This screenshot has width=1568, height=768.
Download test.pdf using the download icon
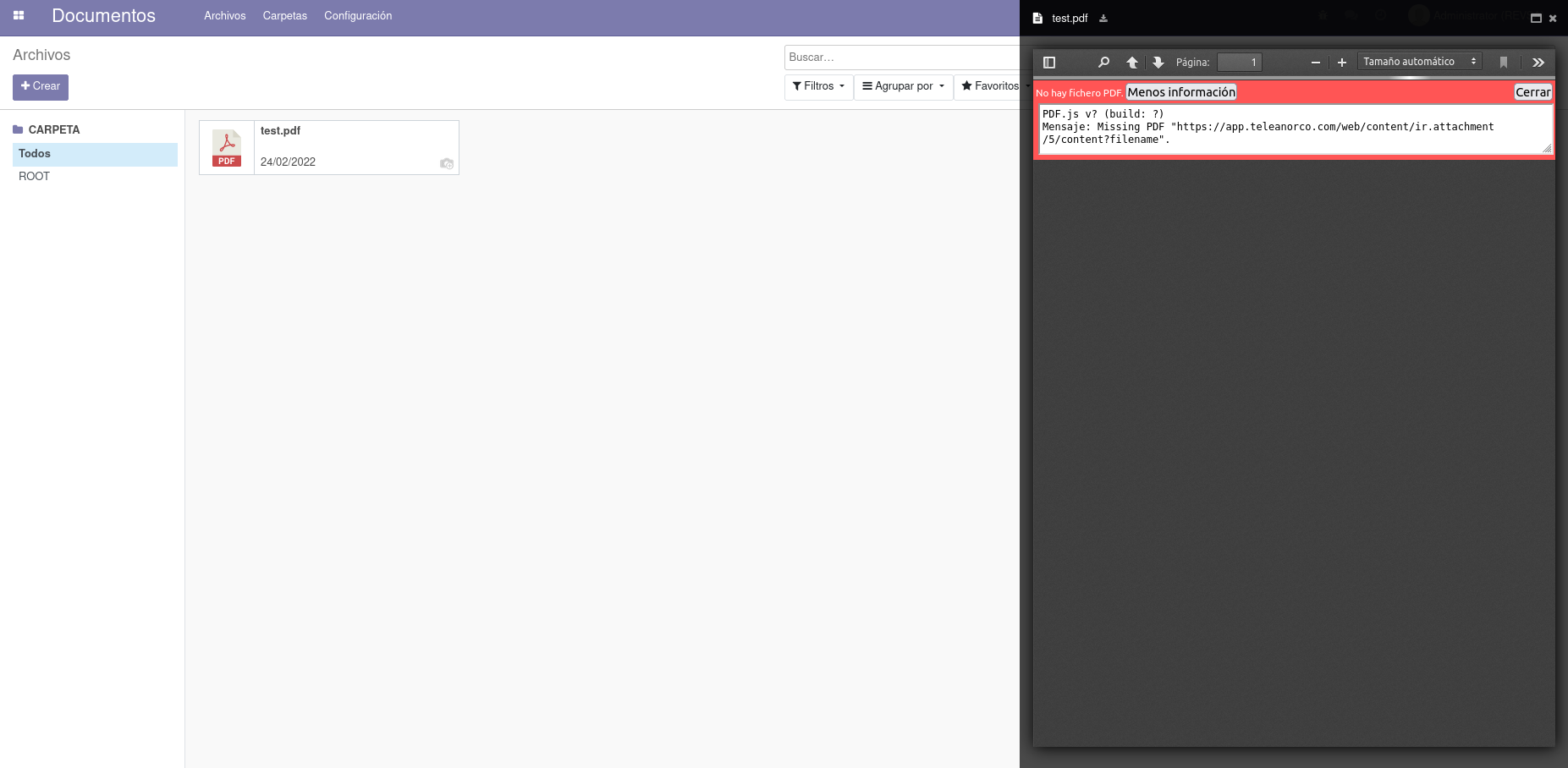tap(1103, 18)
